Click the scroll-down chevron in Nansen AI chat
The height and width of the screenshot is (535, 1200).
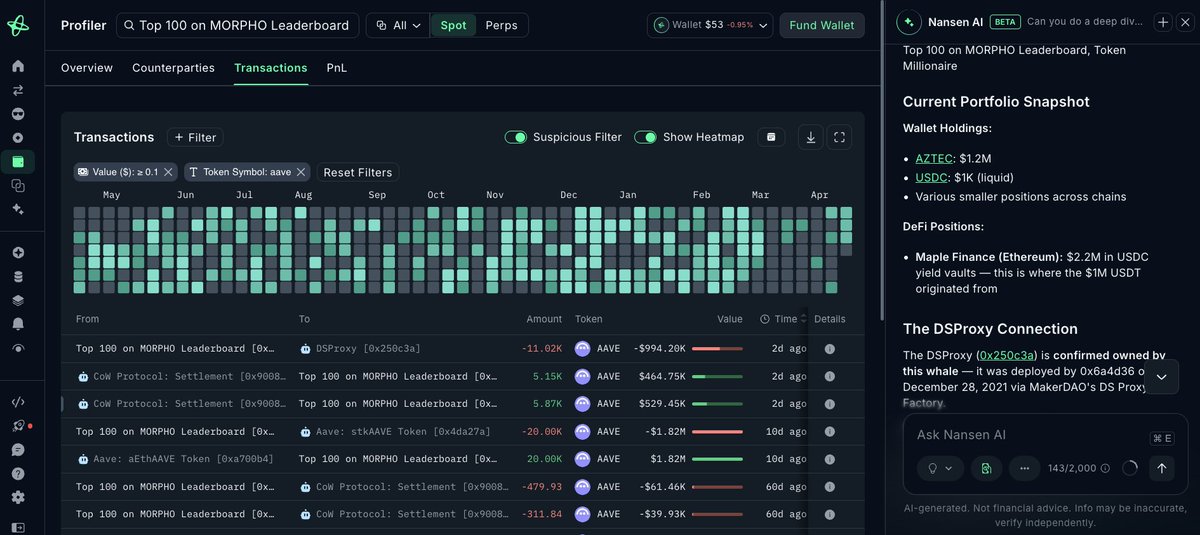pyautogui.click(x=1161, y=377)
